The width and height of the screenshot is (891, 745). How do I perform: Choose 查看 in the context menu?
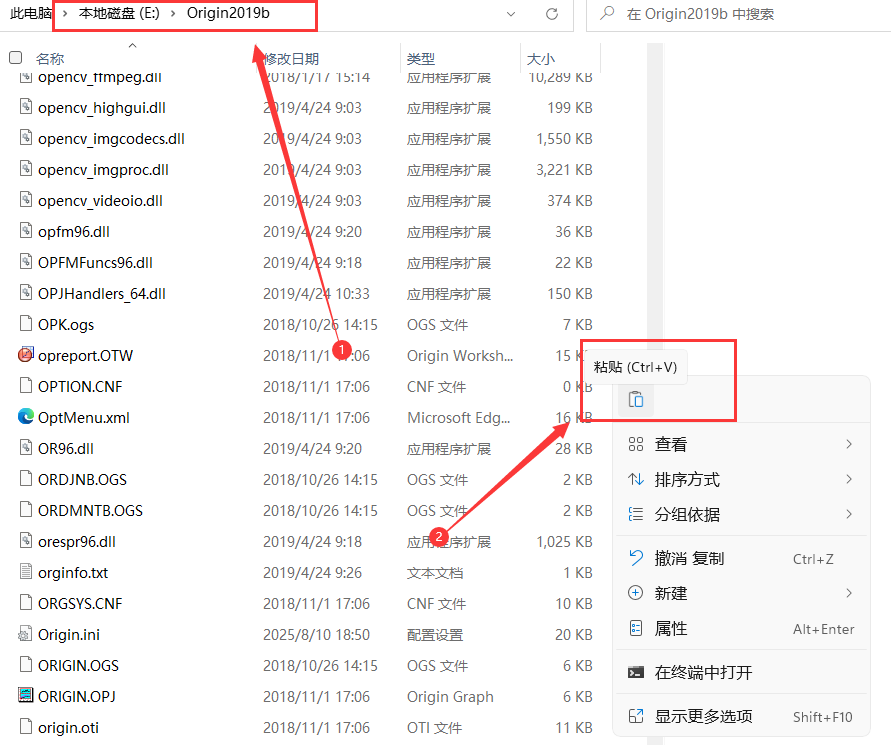point(742,444)
